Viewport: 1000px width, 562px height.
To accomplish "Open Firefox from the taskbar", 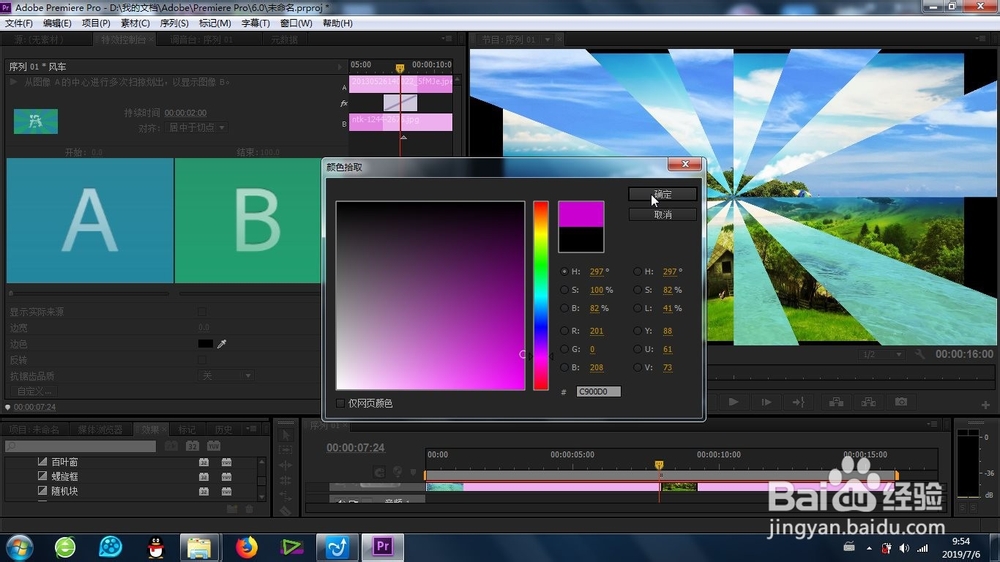I will coord(247,547).
